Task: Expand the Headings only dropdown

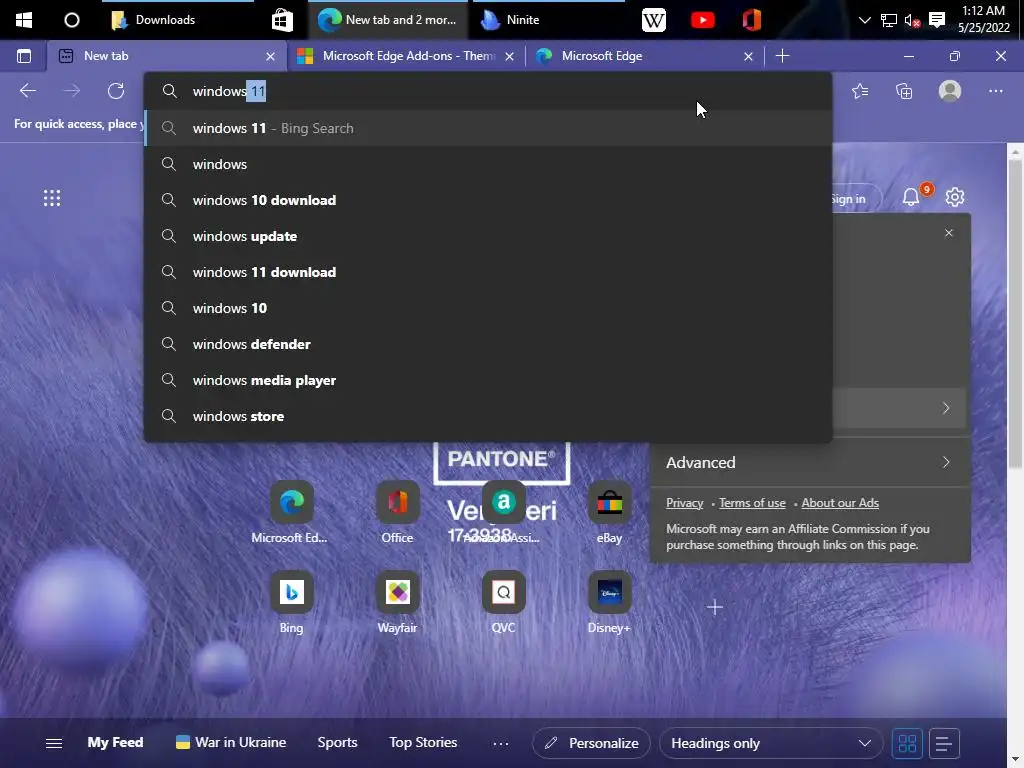Action: (x=771, y=743)
